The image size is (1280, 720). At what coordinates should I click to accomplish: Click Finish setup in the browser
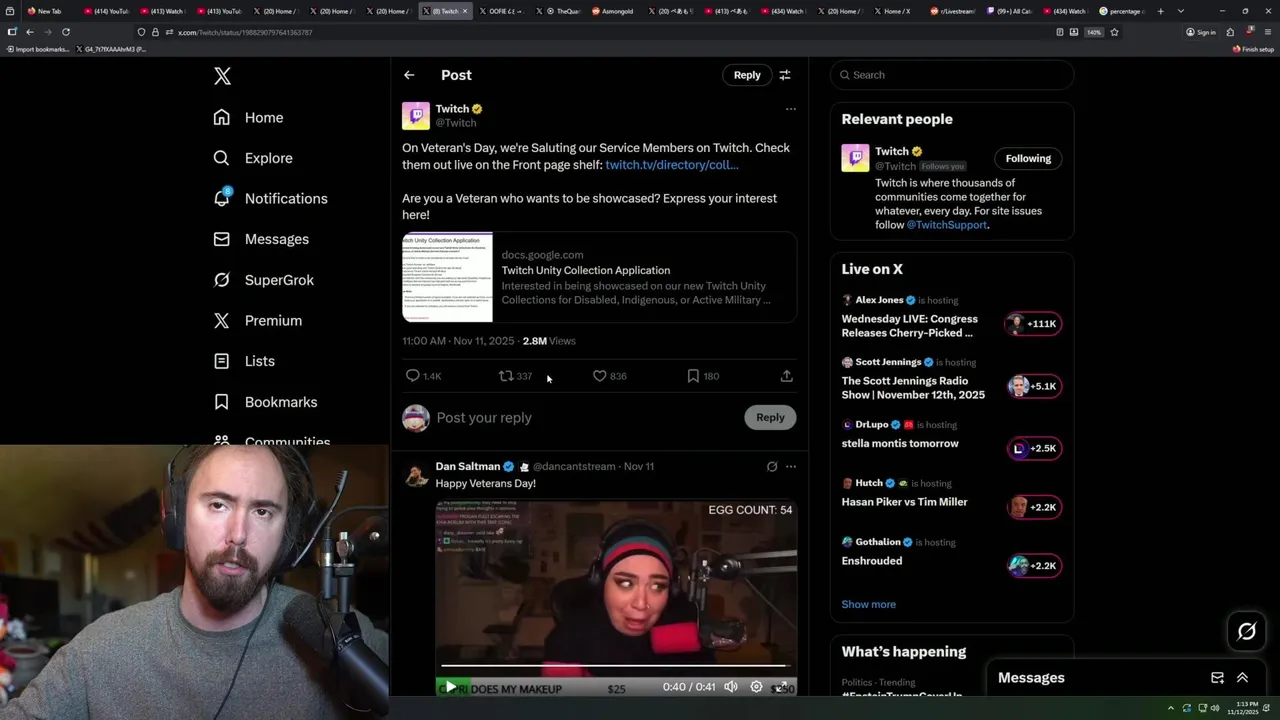(x=1253, y=49)
